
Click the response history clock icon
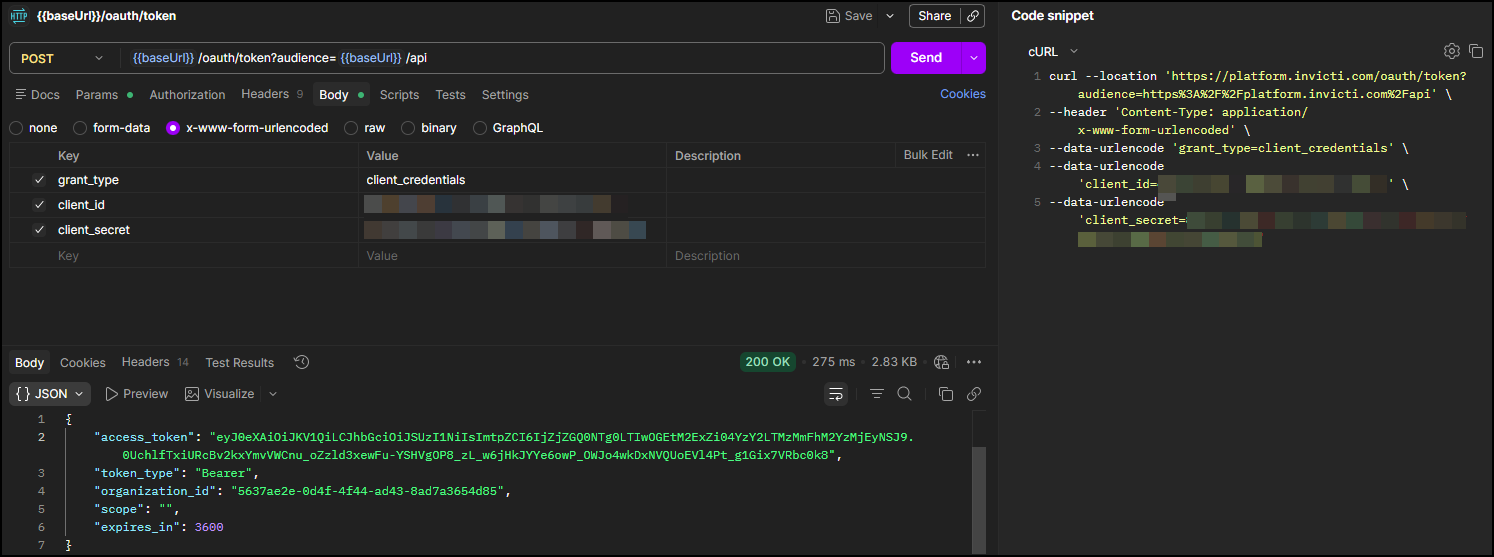(302, 362)
